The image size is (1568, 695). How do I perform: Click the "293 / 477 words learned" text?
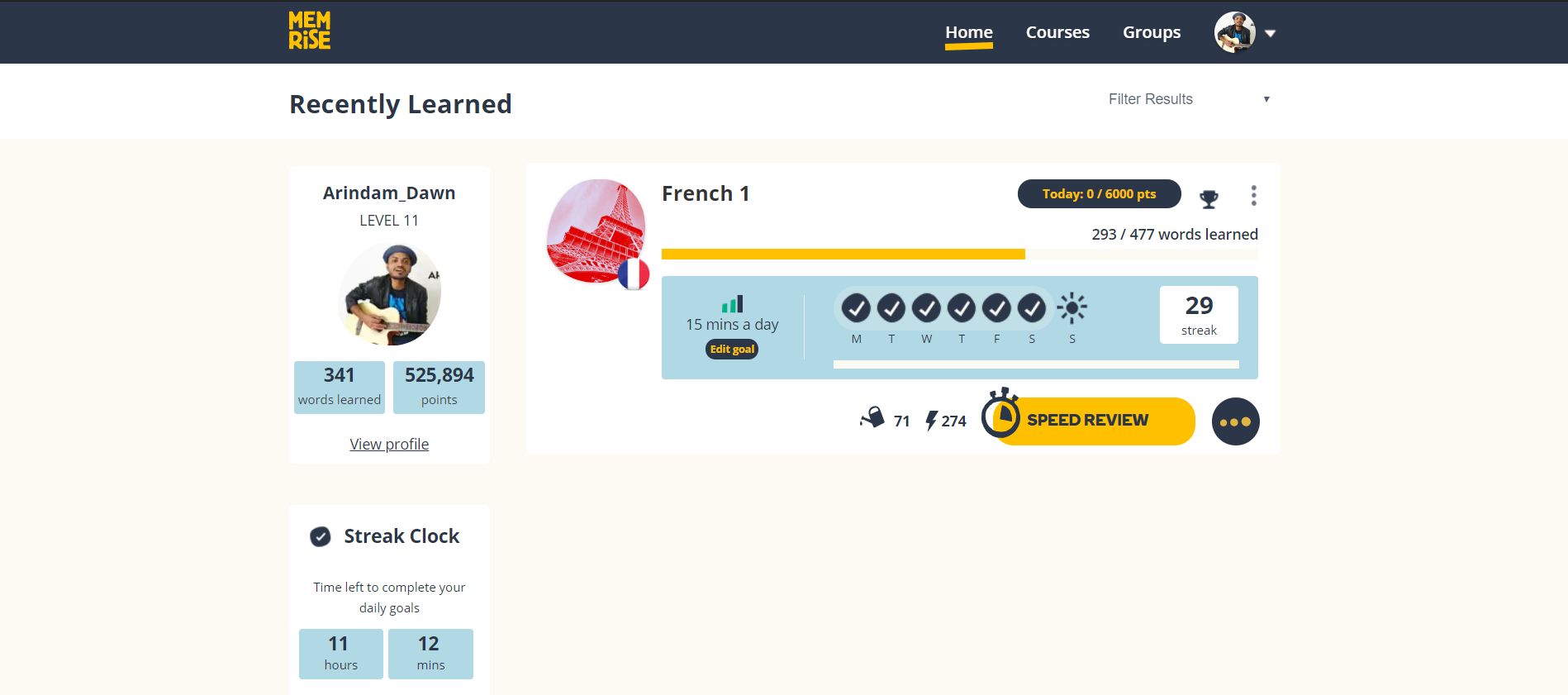pyautogui.click(x=1175, y=235)
